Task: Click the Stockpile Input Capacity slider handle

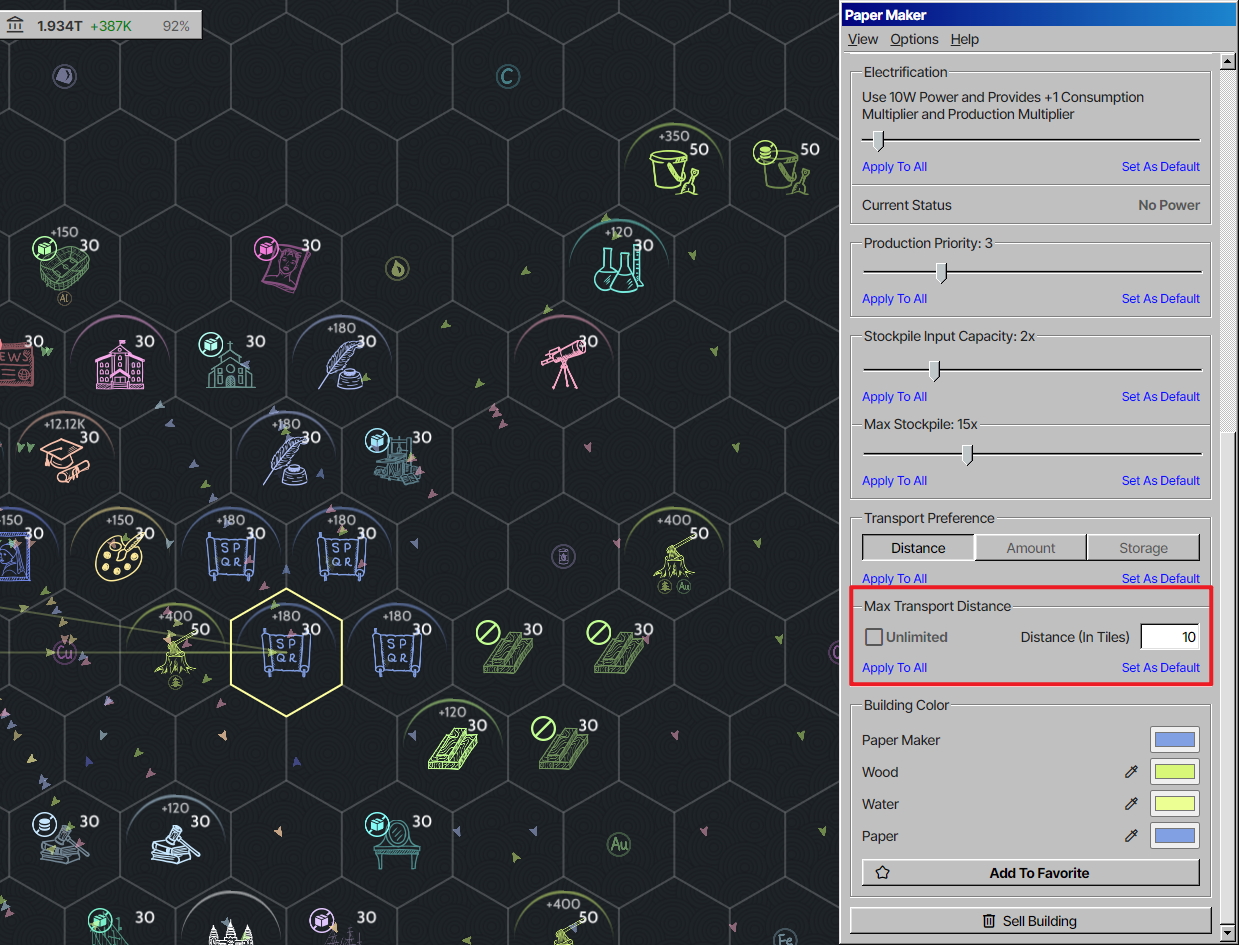Action: click(934, 371)
